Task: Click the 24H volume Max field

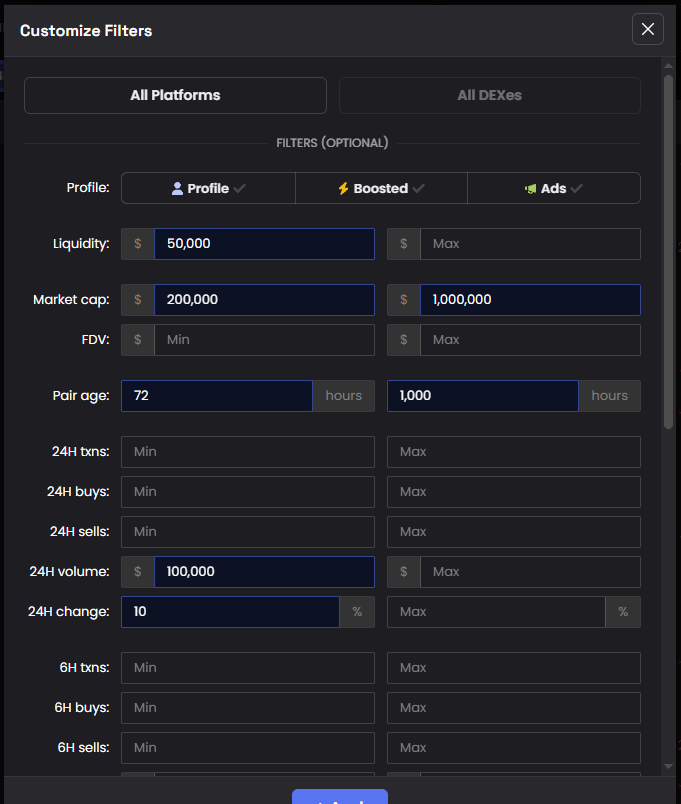Action: [530, 572]
